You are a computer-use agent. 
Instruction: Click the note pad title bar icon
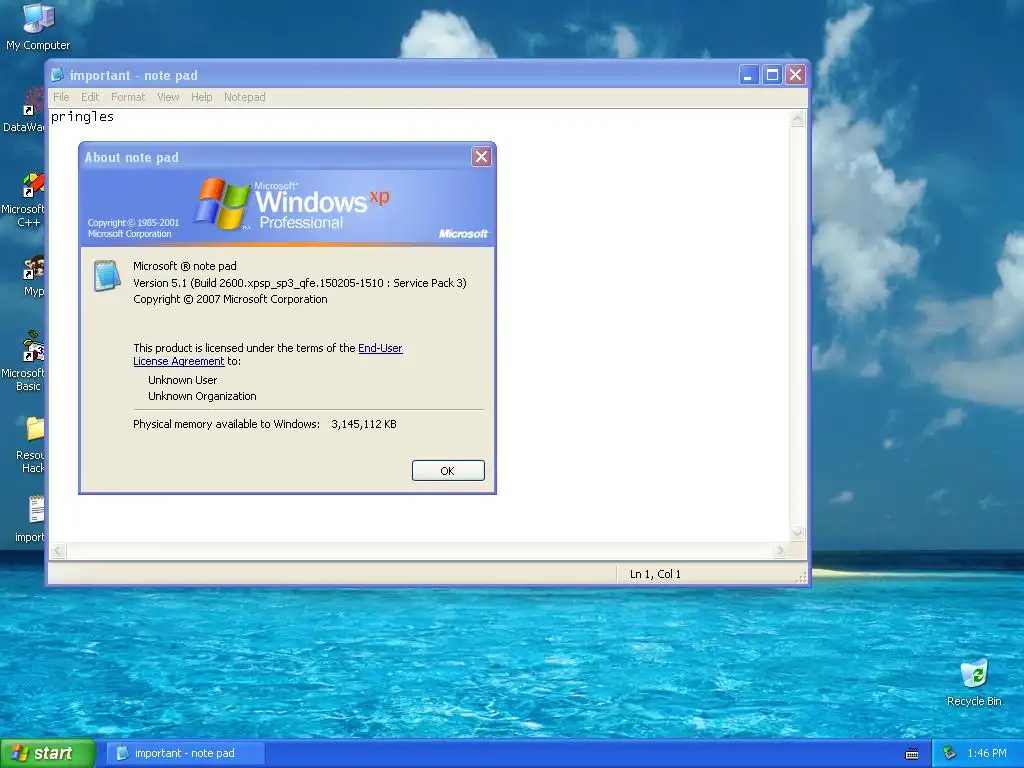point(57,75)
